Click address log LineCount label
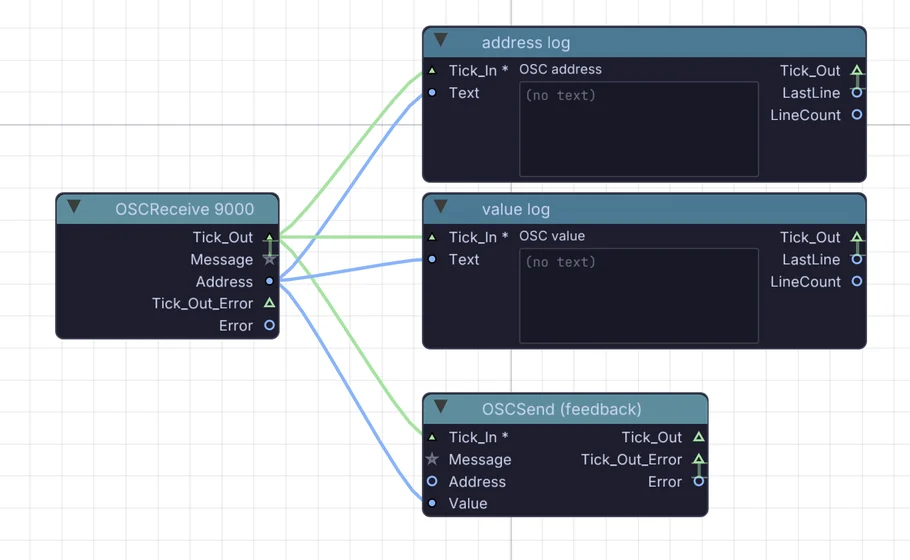The image size is (910, 560). pyautogui.click(x=806, y=115)
